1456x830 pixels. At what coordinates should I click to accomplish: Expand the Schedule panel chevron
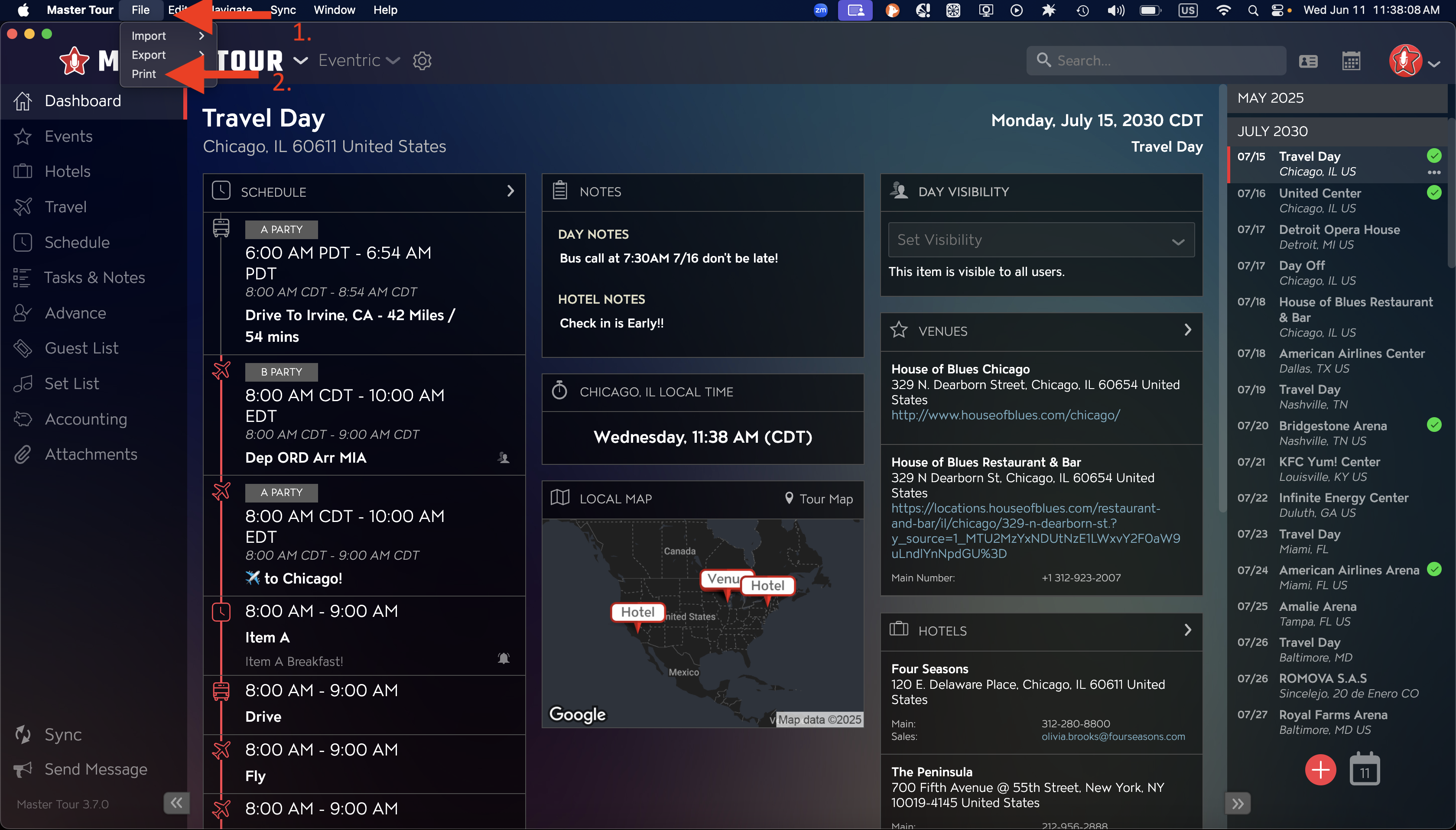[x=511, y=191]
